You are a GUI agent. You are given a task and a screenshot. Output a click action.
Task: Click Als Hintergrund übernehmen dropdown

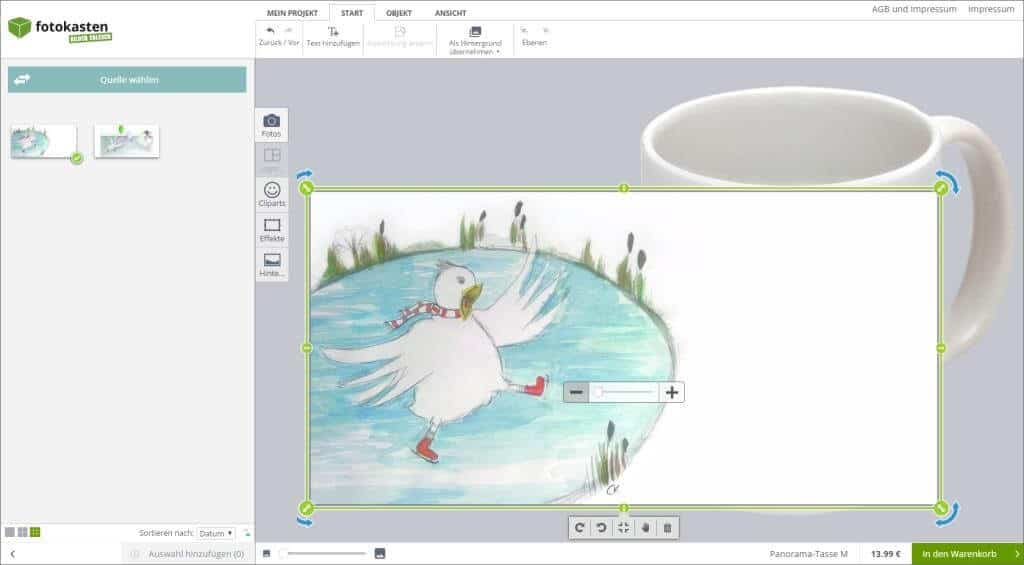tap(475, 39)
